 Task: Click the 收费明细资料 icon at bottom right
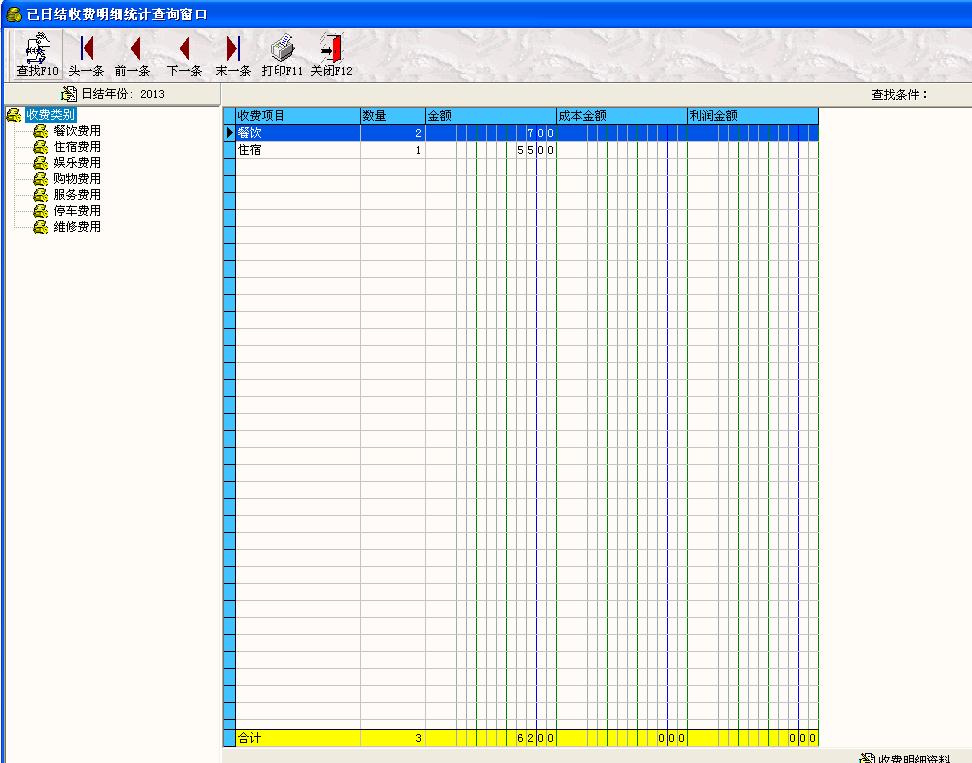coord(867,758)
